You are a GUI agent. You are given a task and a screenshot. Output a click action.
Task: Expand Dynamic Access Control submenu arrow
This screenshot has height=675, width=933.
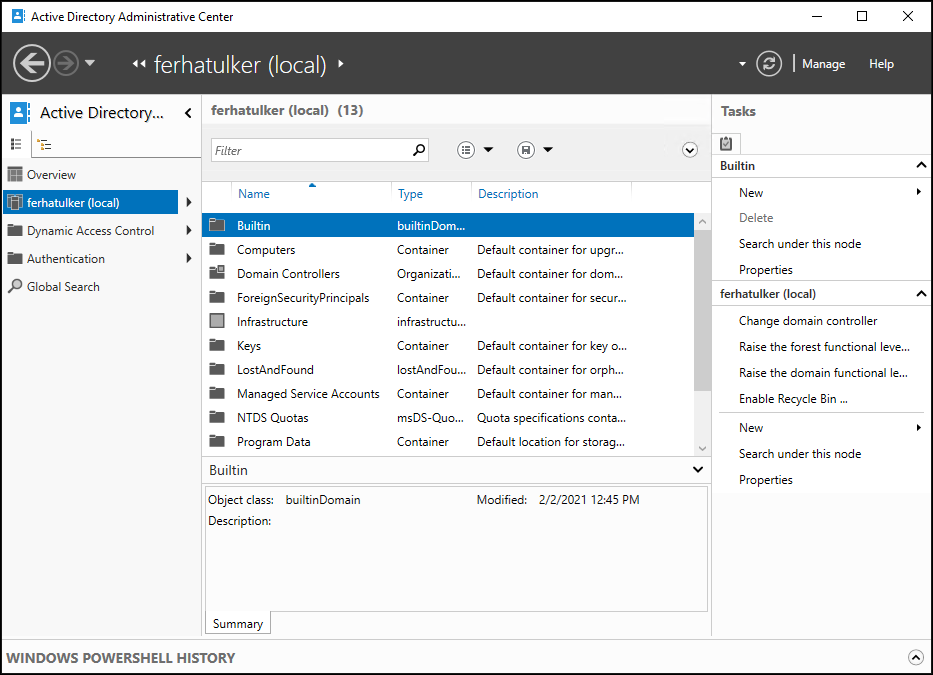tap(189, 230)
